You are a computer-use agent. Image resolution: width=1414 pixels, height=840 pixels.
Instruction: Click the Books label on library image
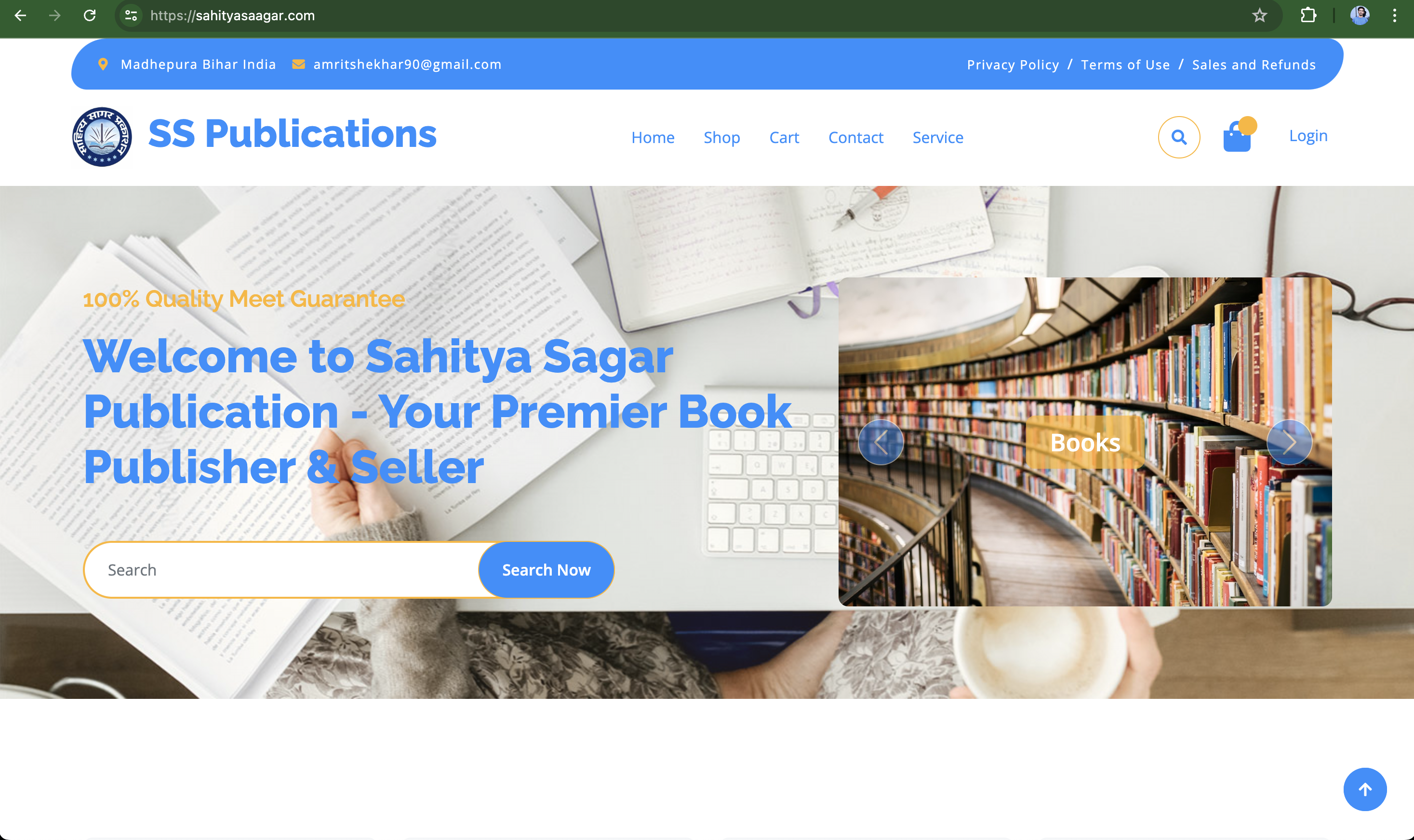coord(1085,442)
